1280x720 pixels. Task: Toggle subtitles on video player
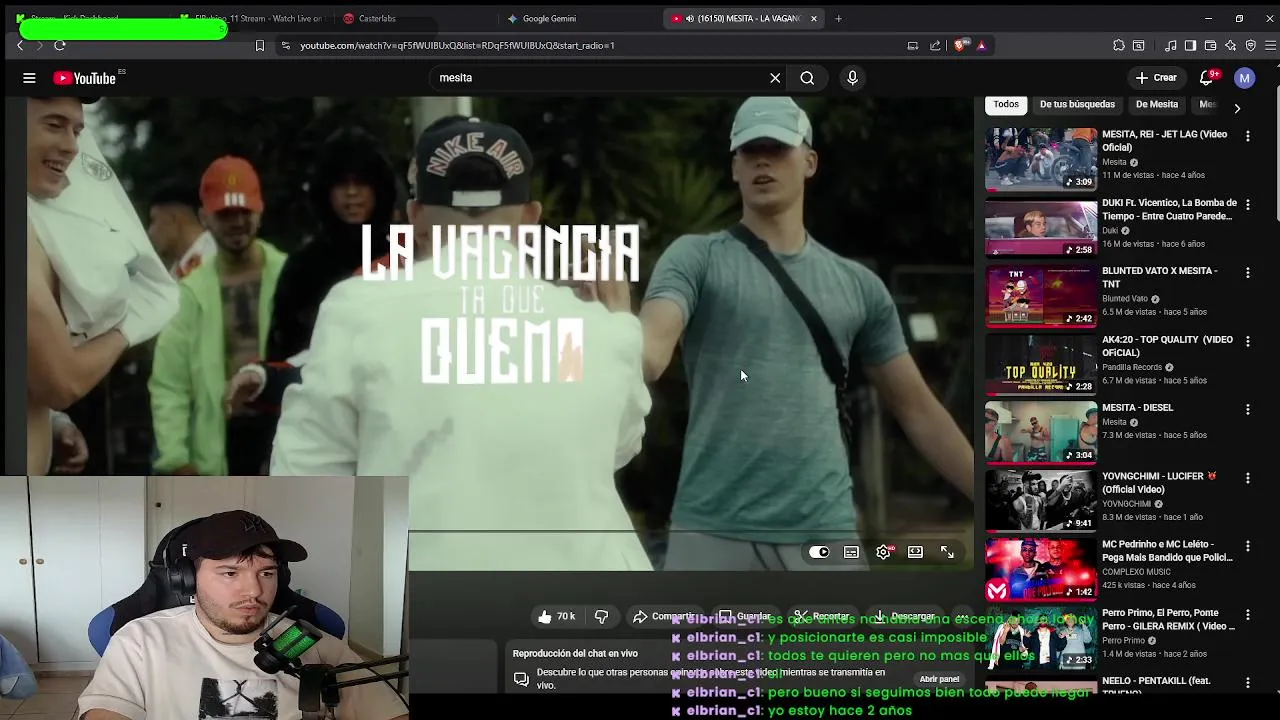(x=851, y=552)
